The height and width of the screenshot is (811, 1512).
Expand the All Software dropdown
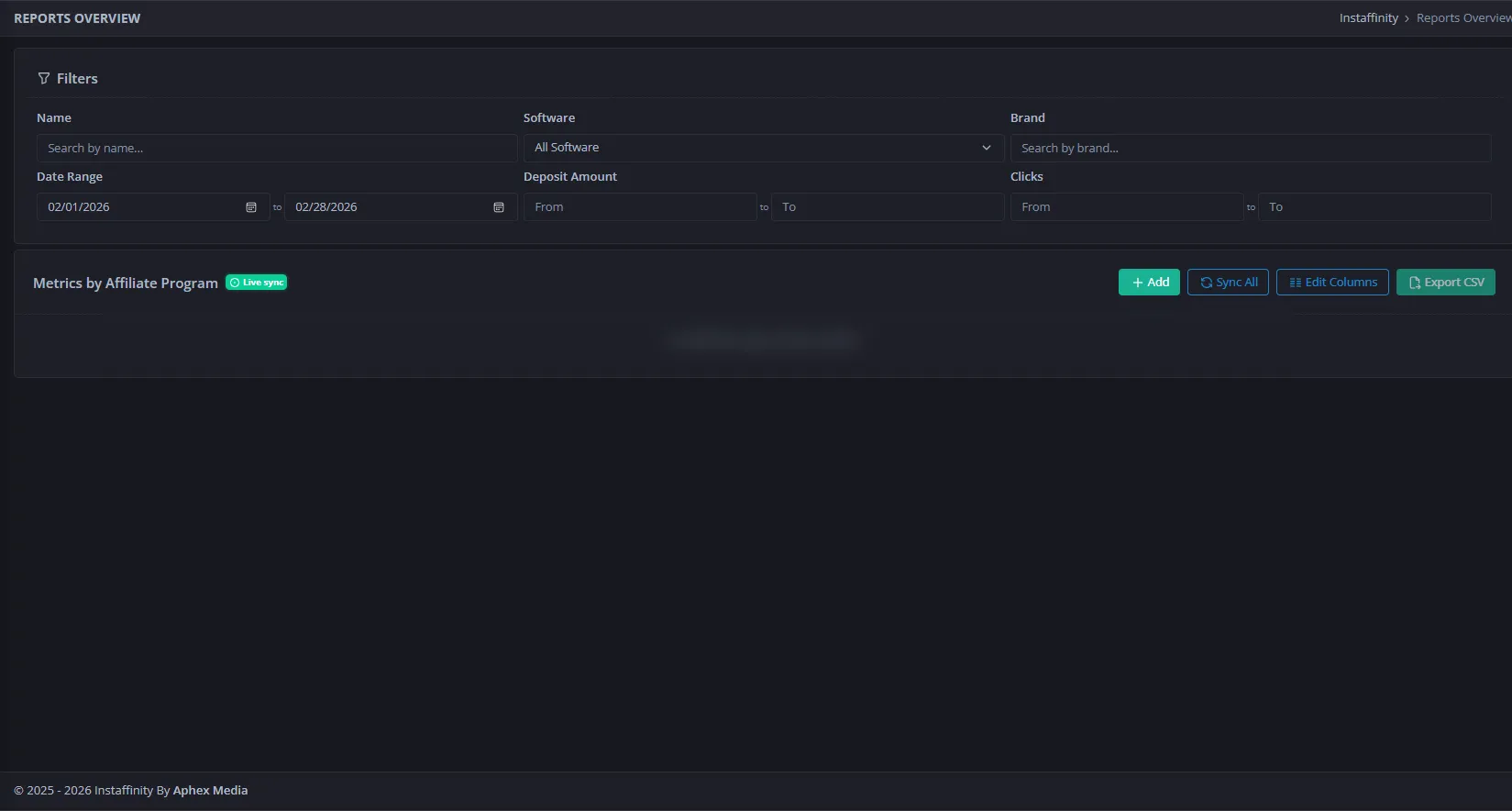[x=763, y=148]
